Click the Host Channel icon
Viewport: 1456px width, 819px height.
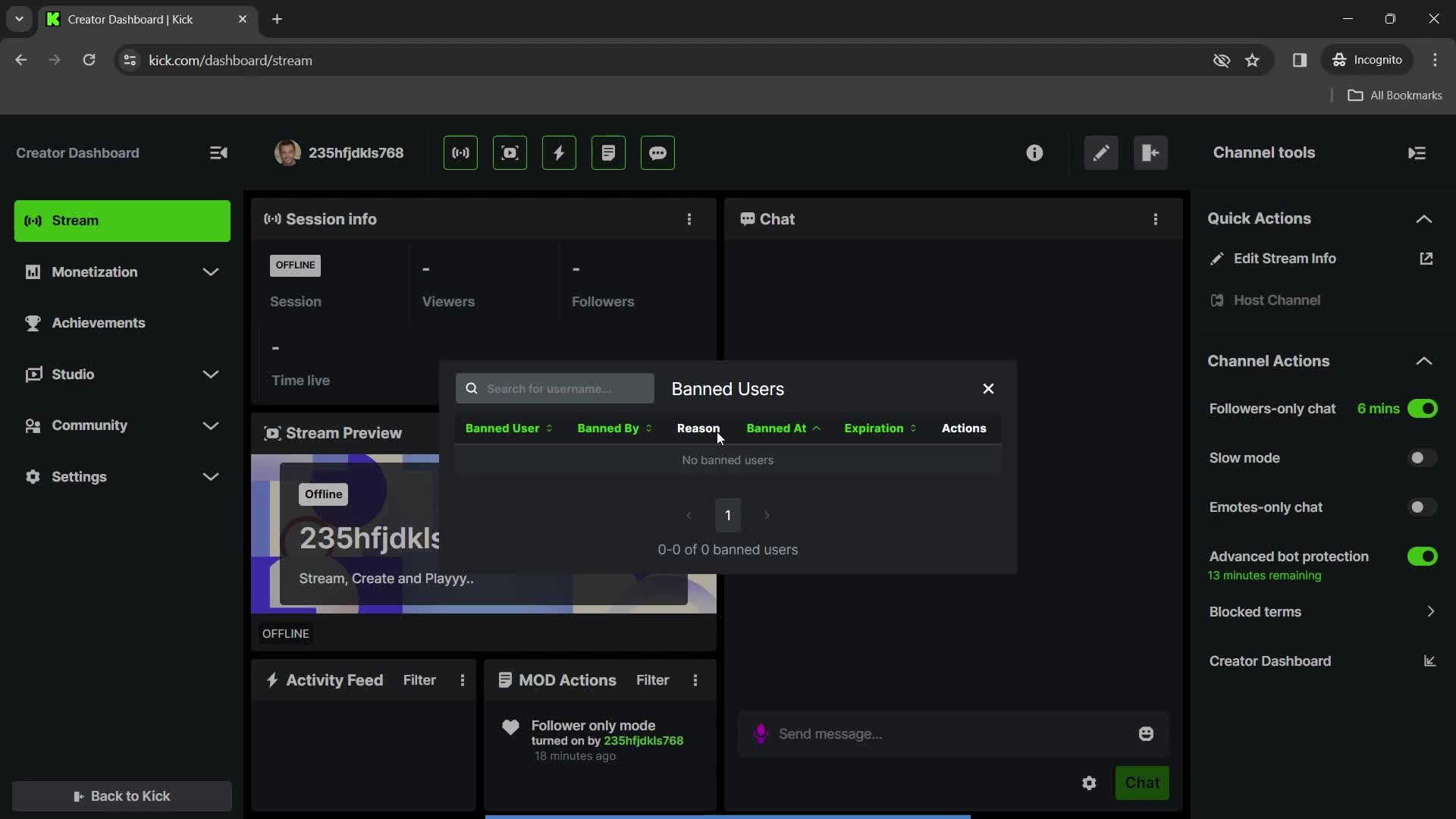(1216, 300)
